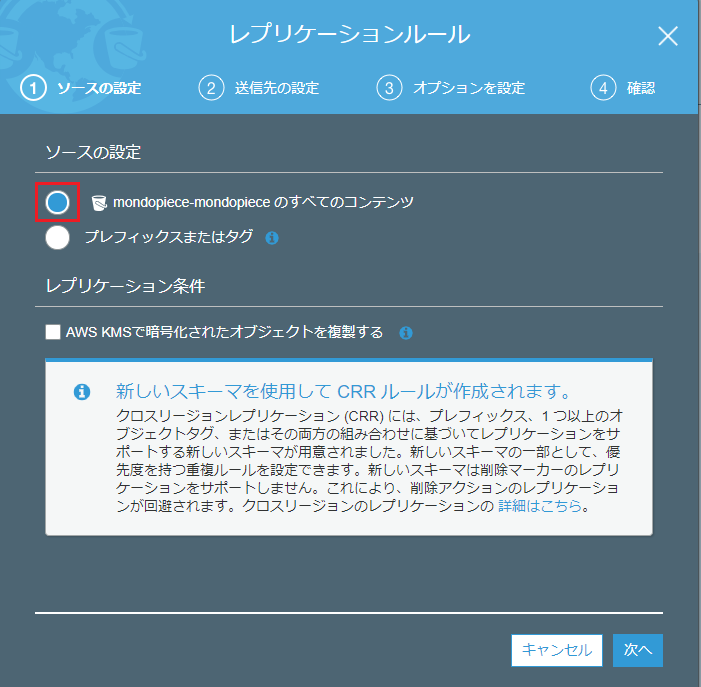Image resolution: width=701 pixels, height=687 pixels.
Task: Click the bucket icon beside mondopiece-mondopiece
Action: point(99,202)
